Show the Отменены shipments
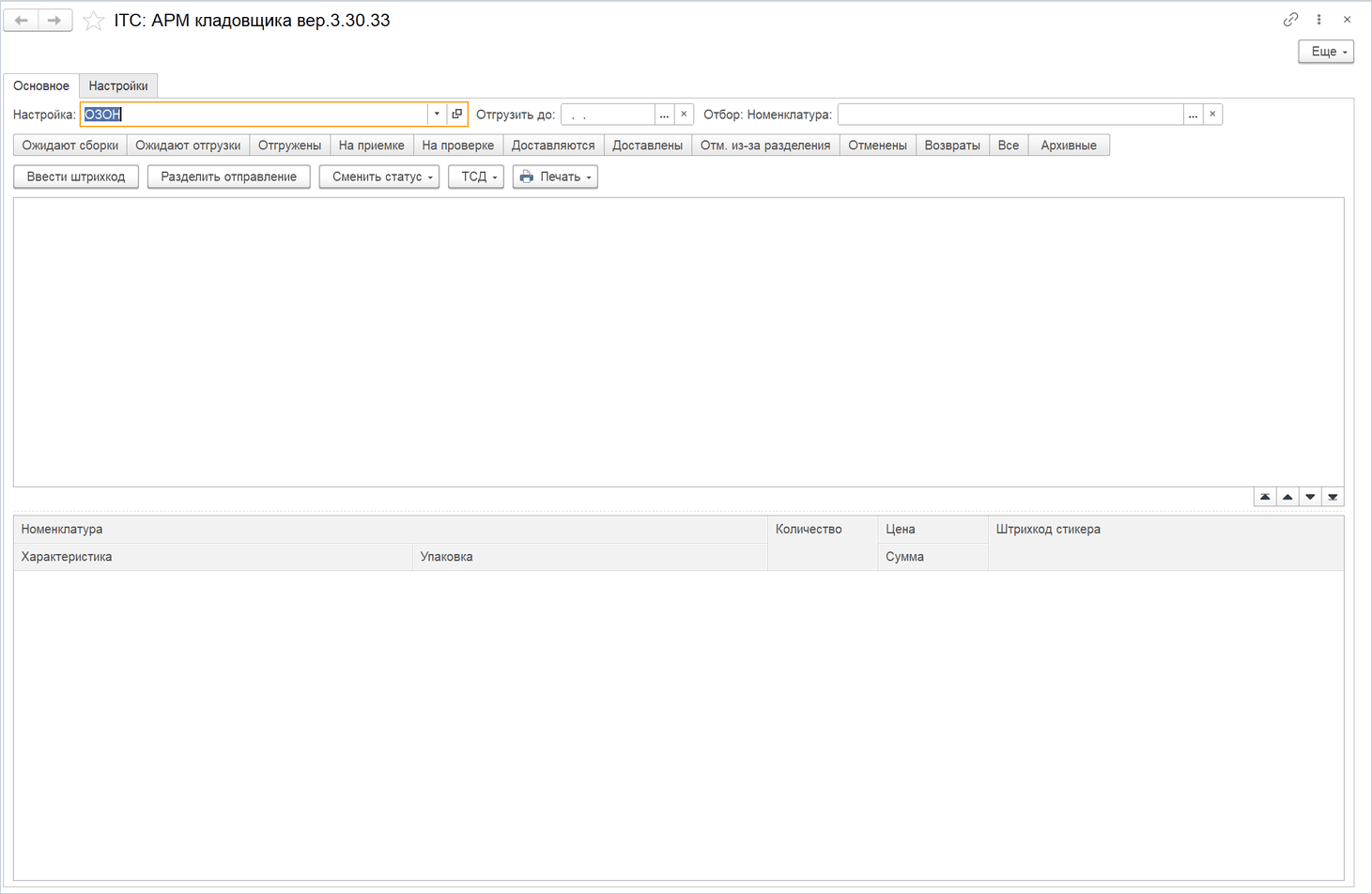This screenshot has width=1372, height=894. pyautogui.click(x=877, y=146)
